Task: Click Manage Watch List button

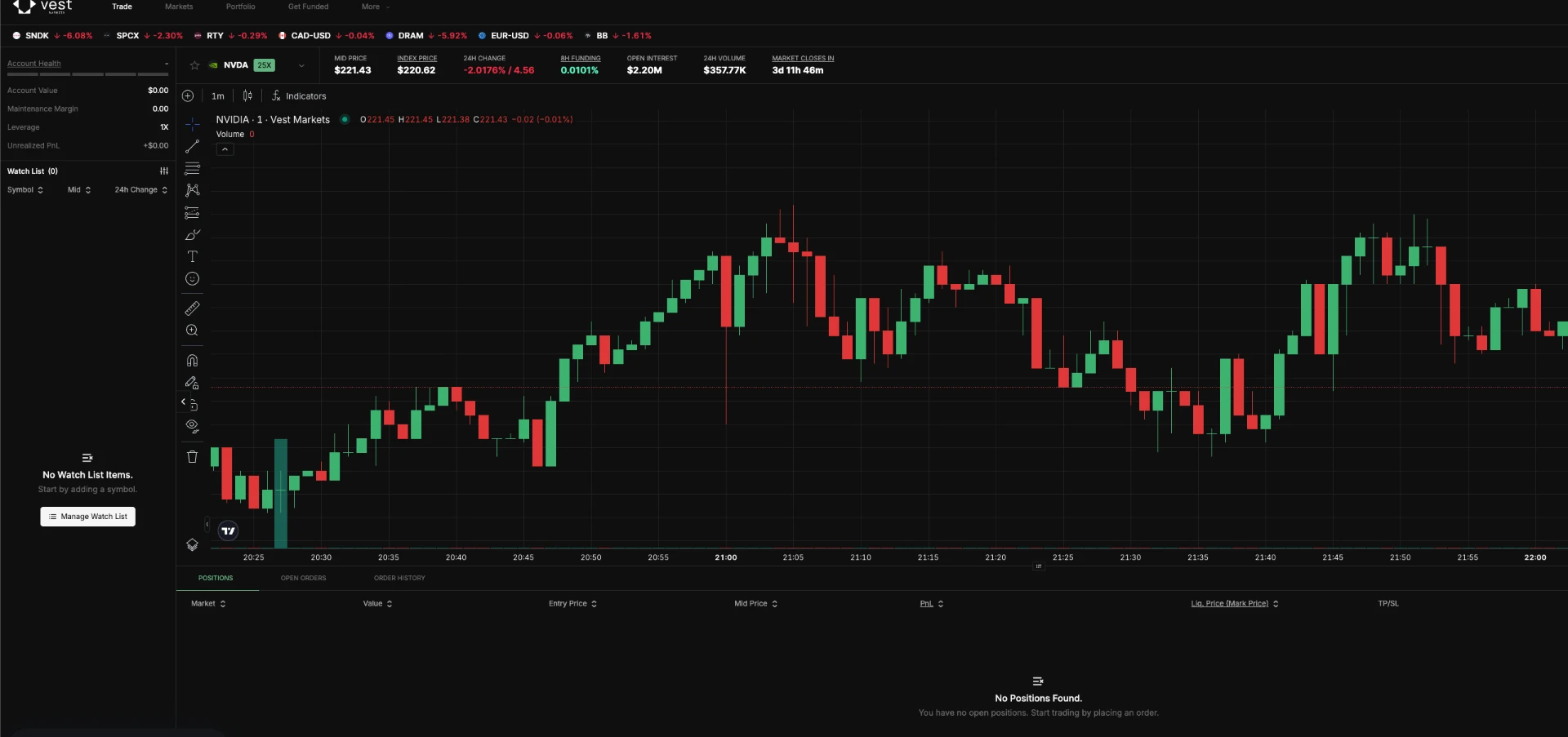Action: point(88,517)
